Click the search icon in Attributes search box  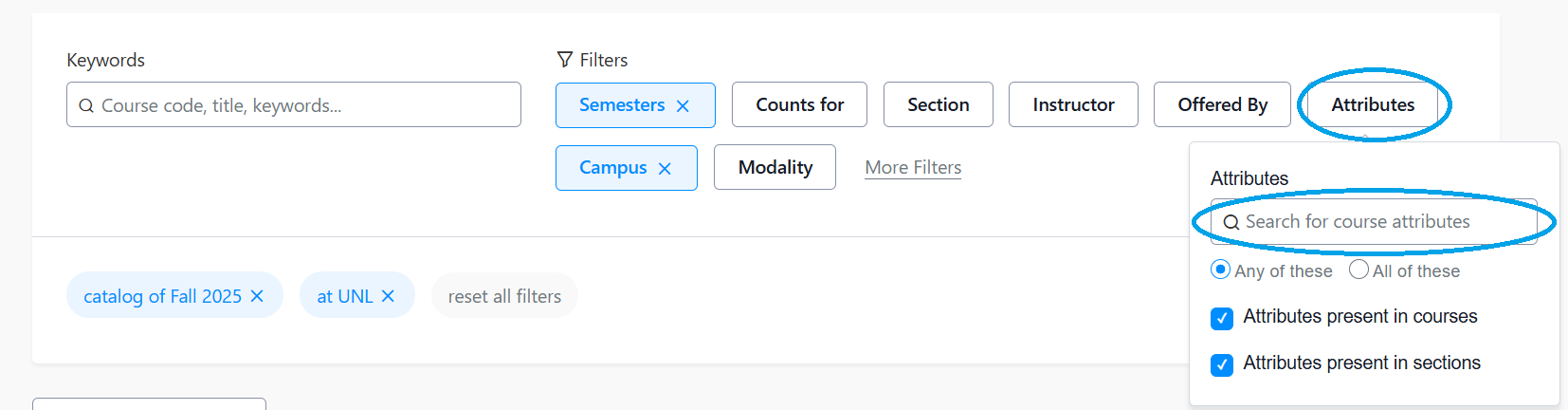tap(1231, 222)
